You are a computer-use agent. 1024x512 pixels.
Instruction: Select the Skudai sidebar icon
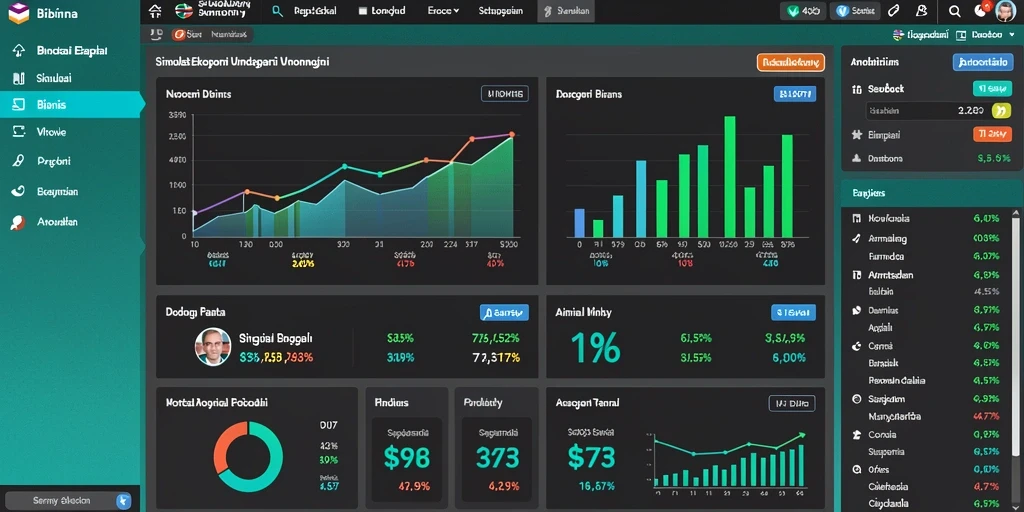[x=18, y=78]
